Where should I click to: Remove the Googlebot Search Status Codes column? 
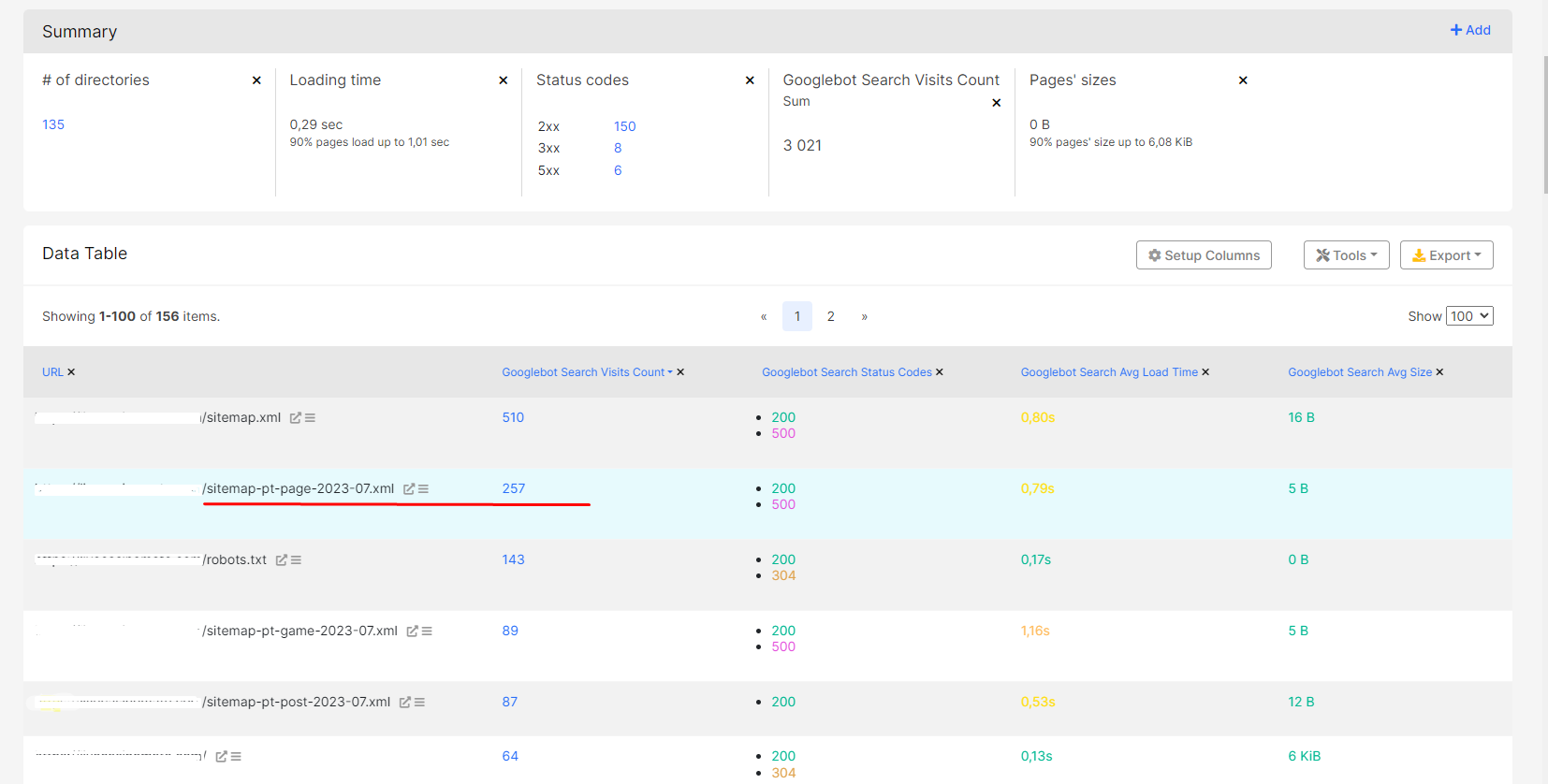click(x=940, y=372)
